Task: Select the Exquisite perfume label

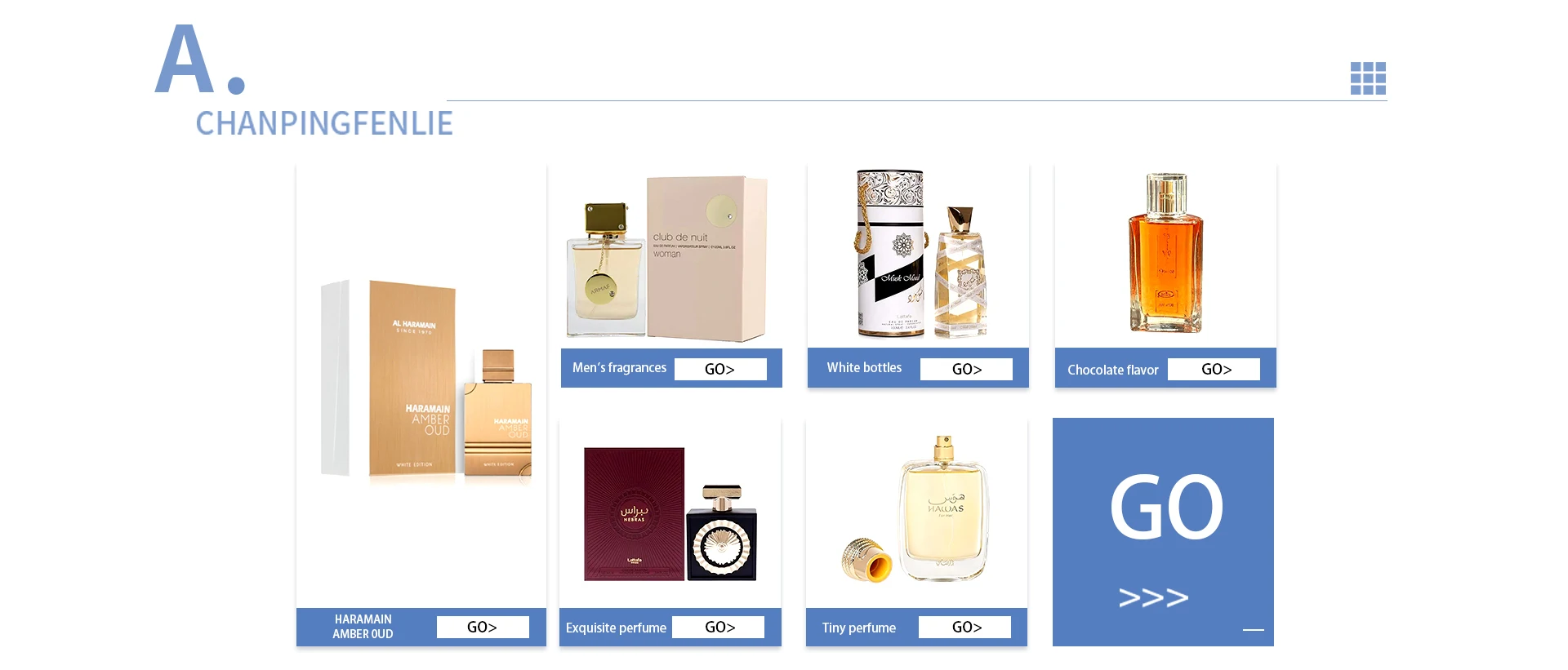Action: 616,628
